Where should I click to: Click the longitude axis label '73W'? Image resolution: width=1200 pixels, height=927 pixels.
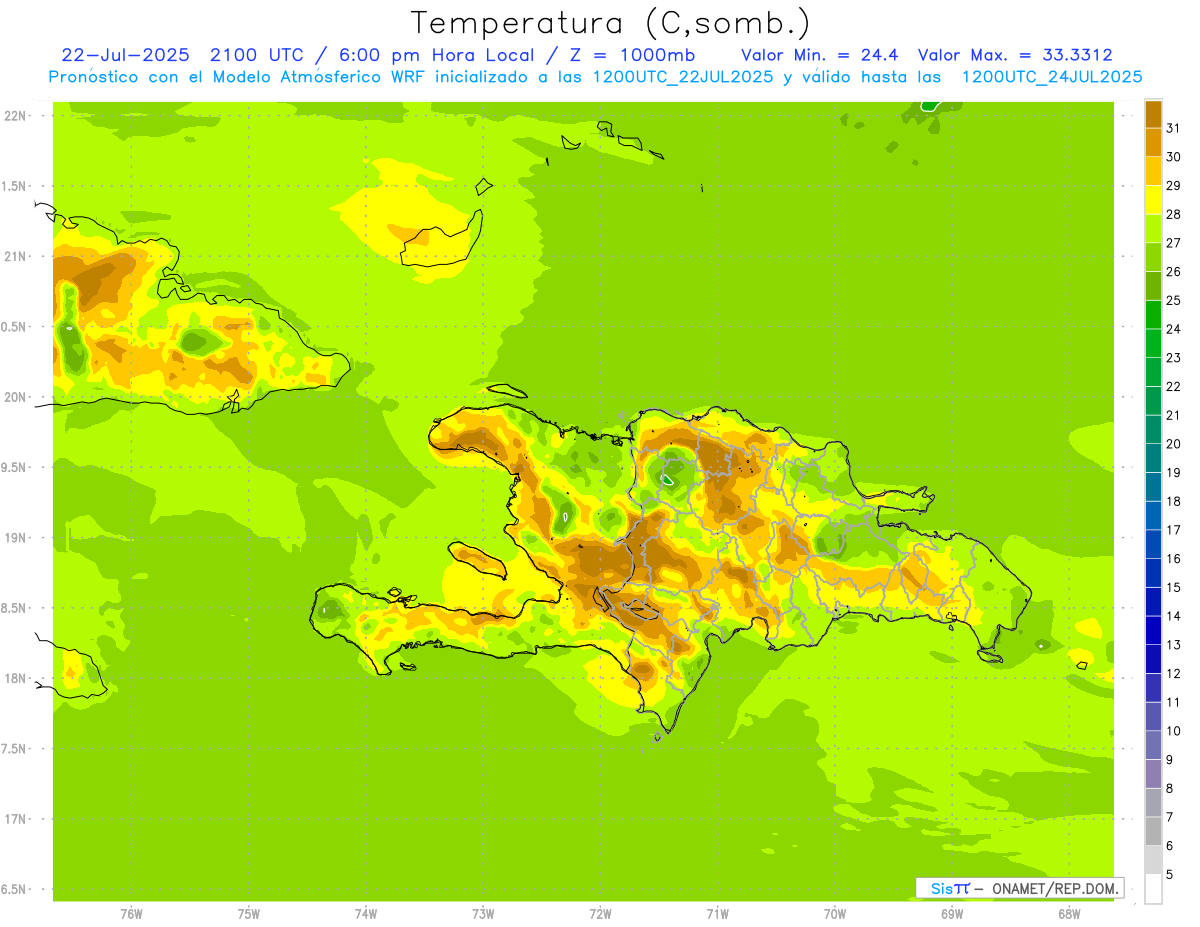click(x=483, y=913)
